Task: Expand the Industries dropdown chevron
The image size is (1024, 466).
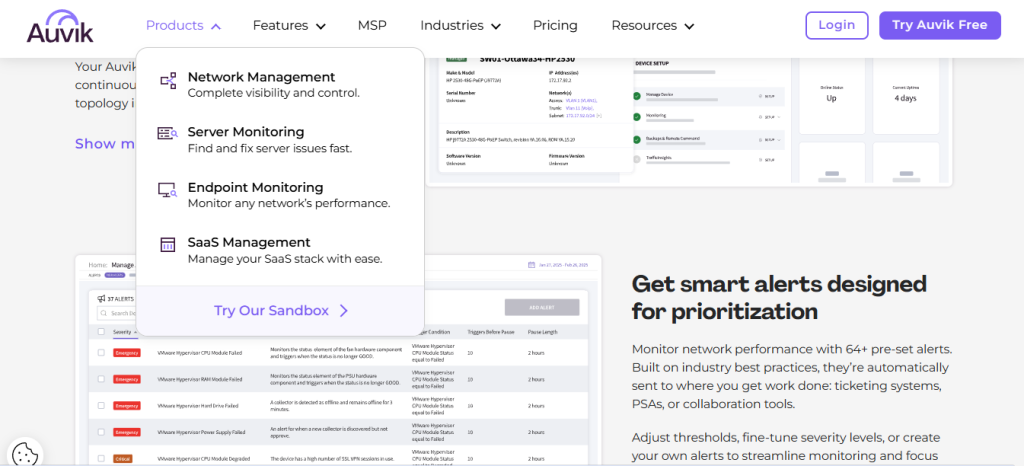Action: click(496, 26)
